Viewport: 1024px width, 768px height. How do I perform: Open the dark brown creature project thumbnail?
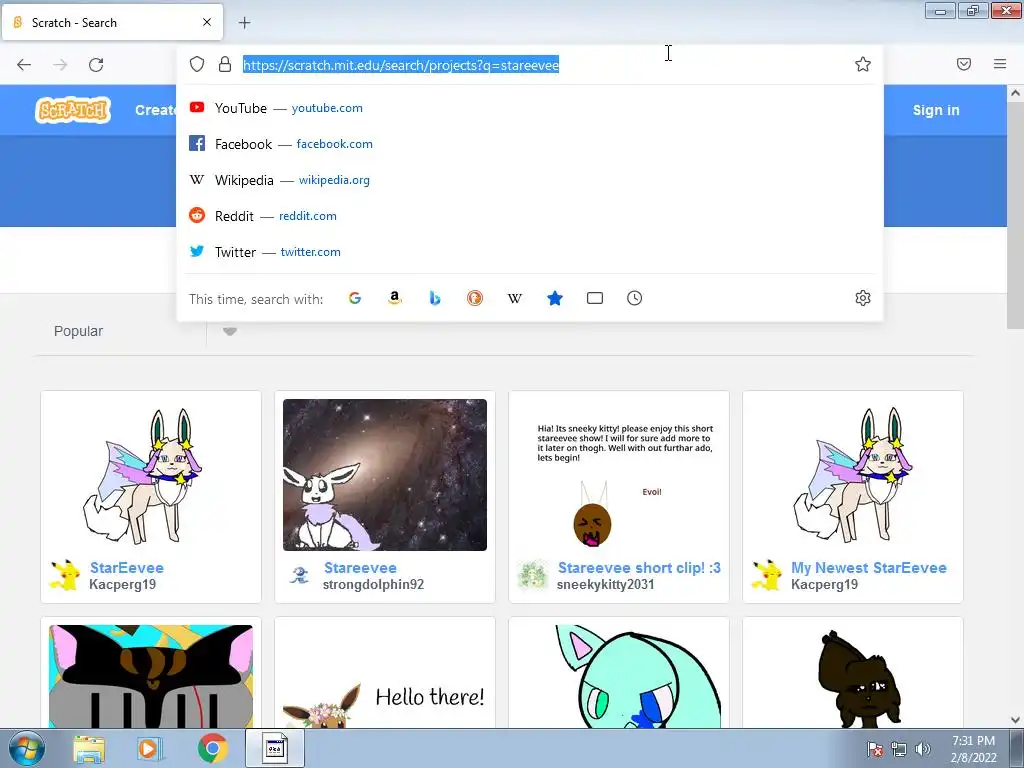pos(853,677)
